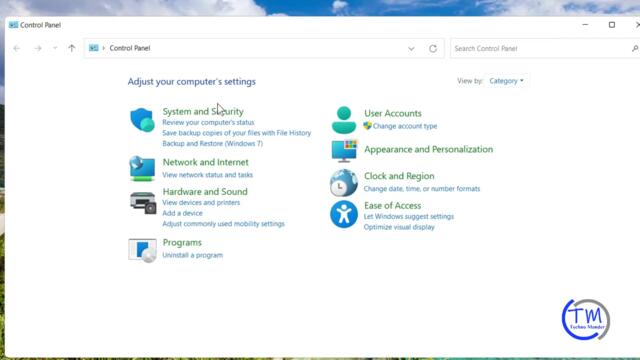Image resolution: width=640 pixels, height=360 pixels.
Task: Open Appearance and Personalization heading link
Action: pyautogui.click(x=429, y=149)
